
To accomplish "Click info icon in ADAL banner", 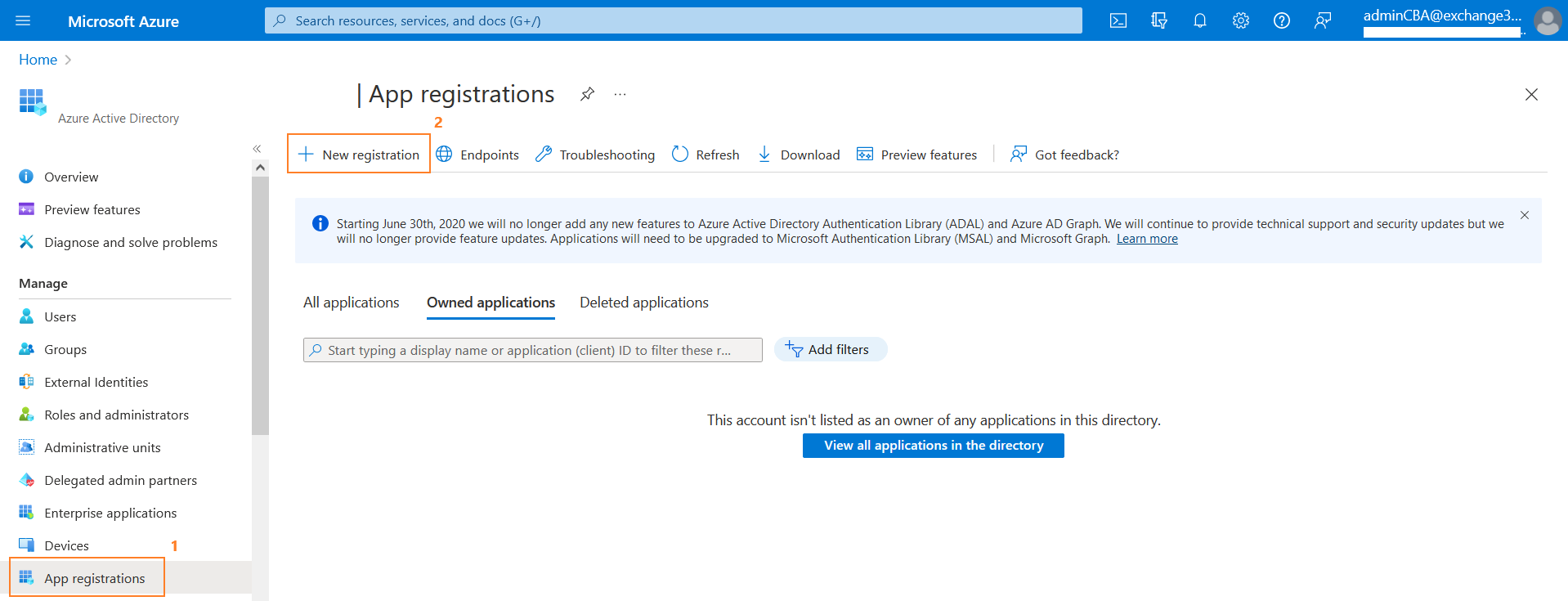I will (320, 223).
